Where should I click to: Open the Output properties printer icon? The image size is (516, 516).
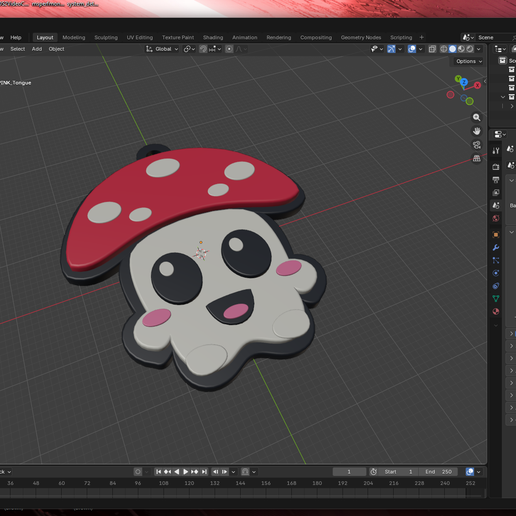(496, 180)
